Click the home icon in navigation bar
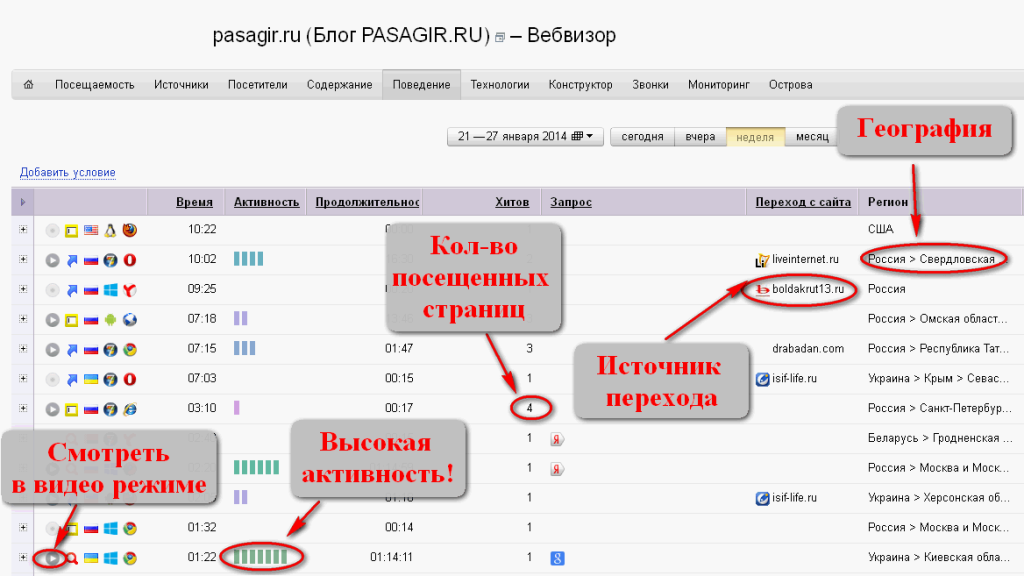This screenshot has height=576, width=1024. click(x=28, y=85)
